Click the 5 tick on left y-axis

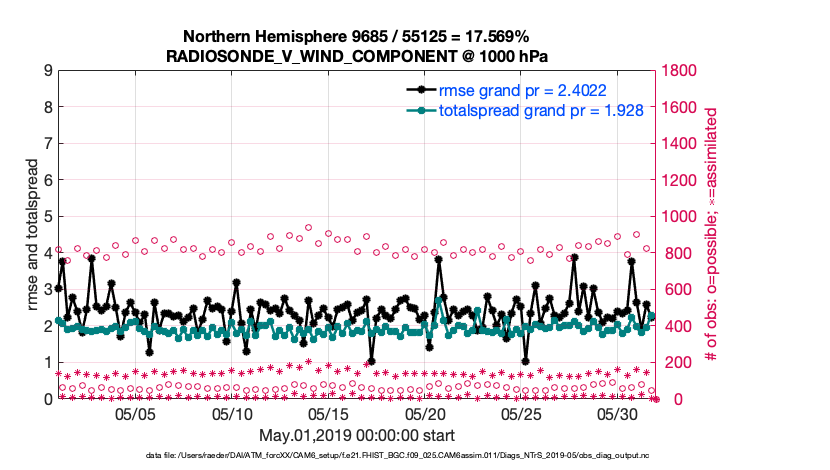(48, 217)
